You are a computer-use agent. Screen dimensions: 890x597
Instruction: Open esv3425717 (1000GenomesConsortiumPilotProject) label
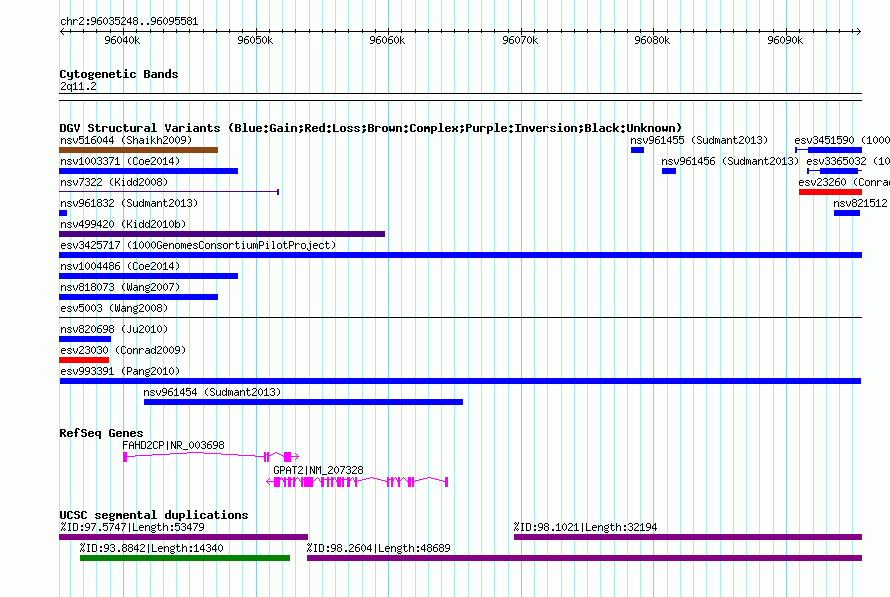[198, 245]
